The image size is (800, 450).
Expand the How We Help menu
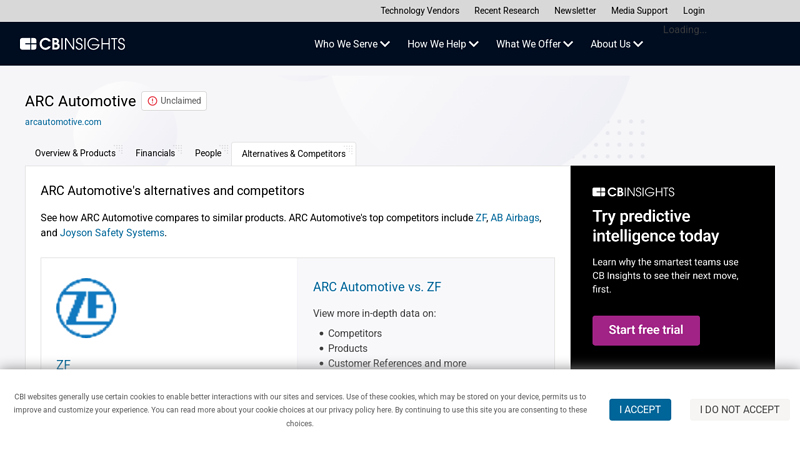(442, 44)
